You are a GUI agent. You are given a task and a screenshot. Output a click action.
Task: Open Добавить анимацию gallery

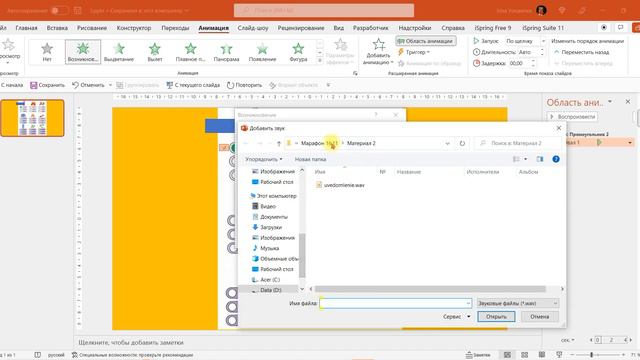click(378, 52)
